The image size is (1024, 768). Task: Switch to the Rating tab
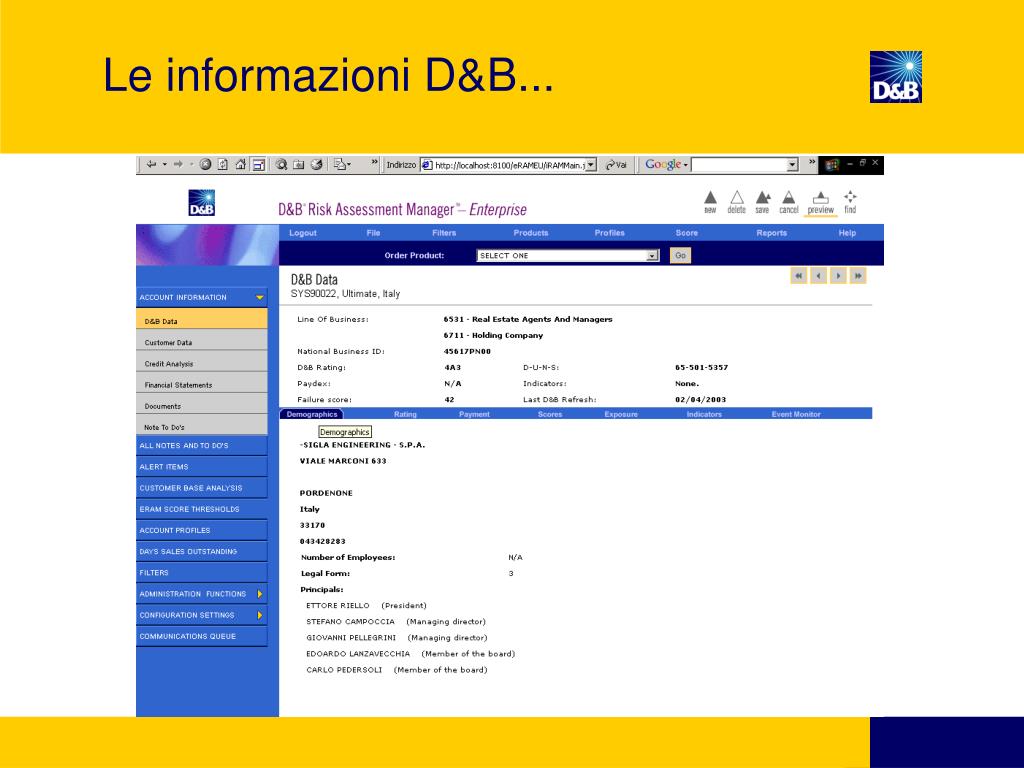pyautogui.click(x=406, y=414)
